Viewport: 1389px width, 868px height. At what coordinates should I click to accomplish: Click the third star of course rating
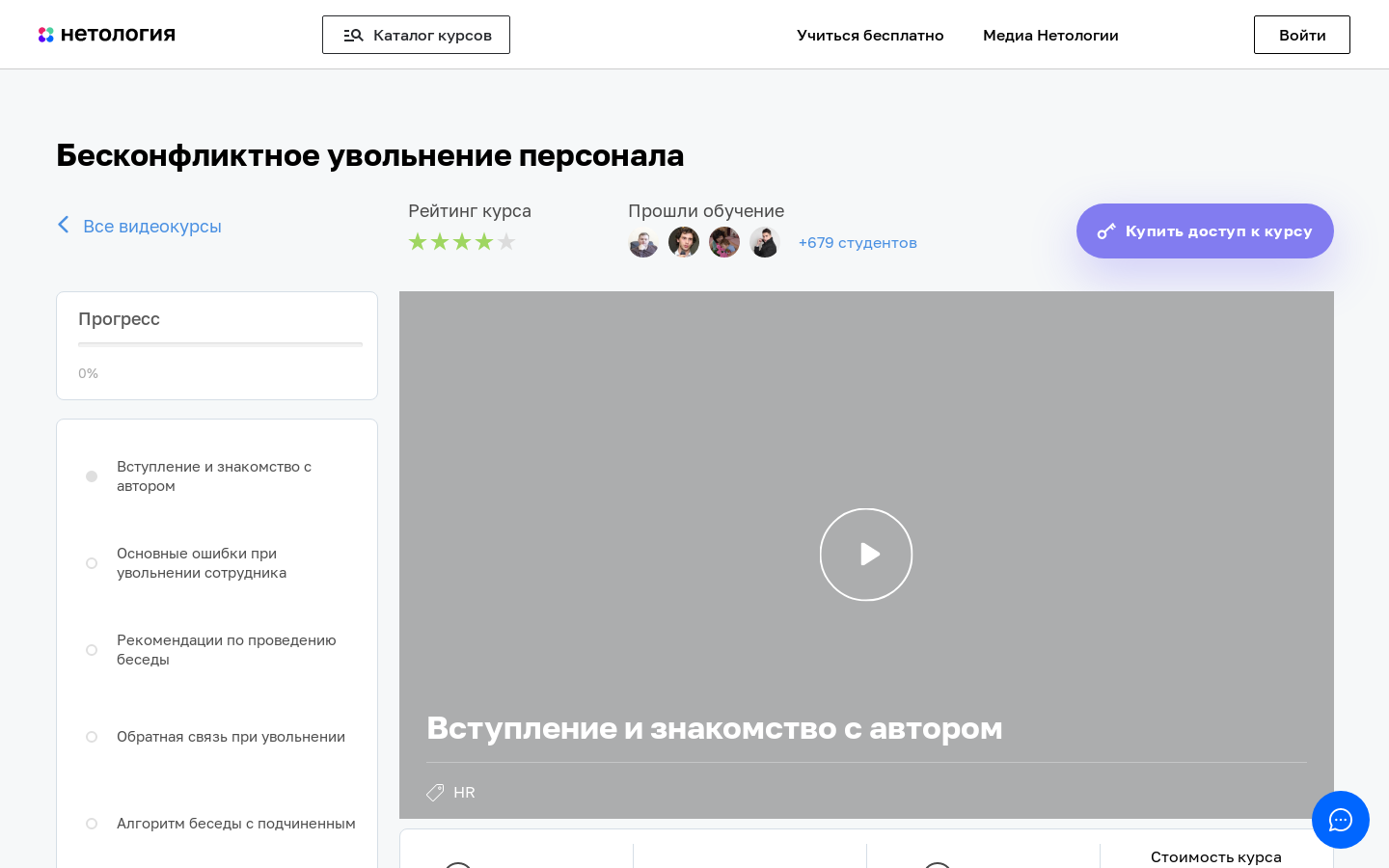[462, 242]
